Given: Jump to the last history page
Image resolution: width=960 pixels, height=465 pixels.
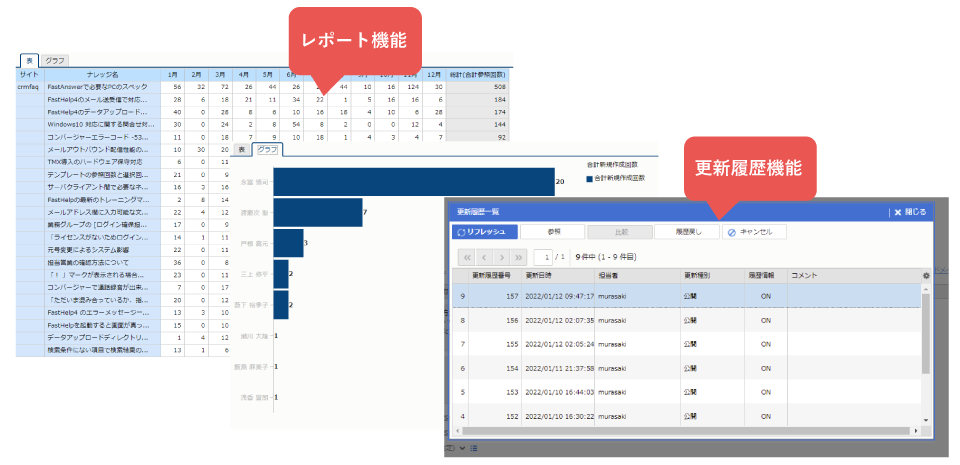Looking at the screenshot, I should 518,257.
